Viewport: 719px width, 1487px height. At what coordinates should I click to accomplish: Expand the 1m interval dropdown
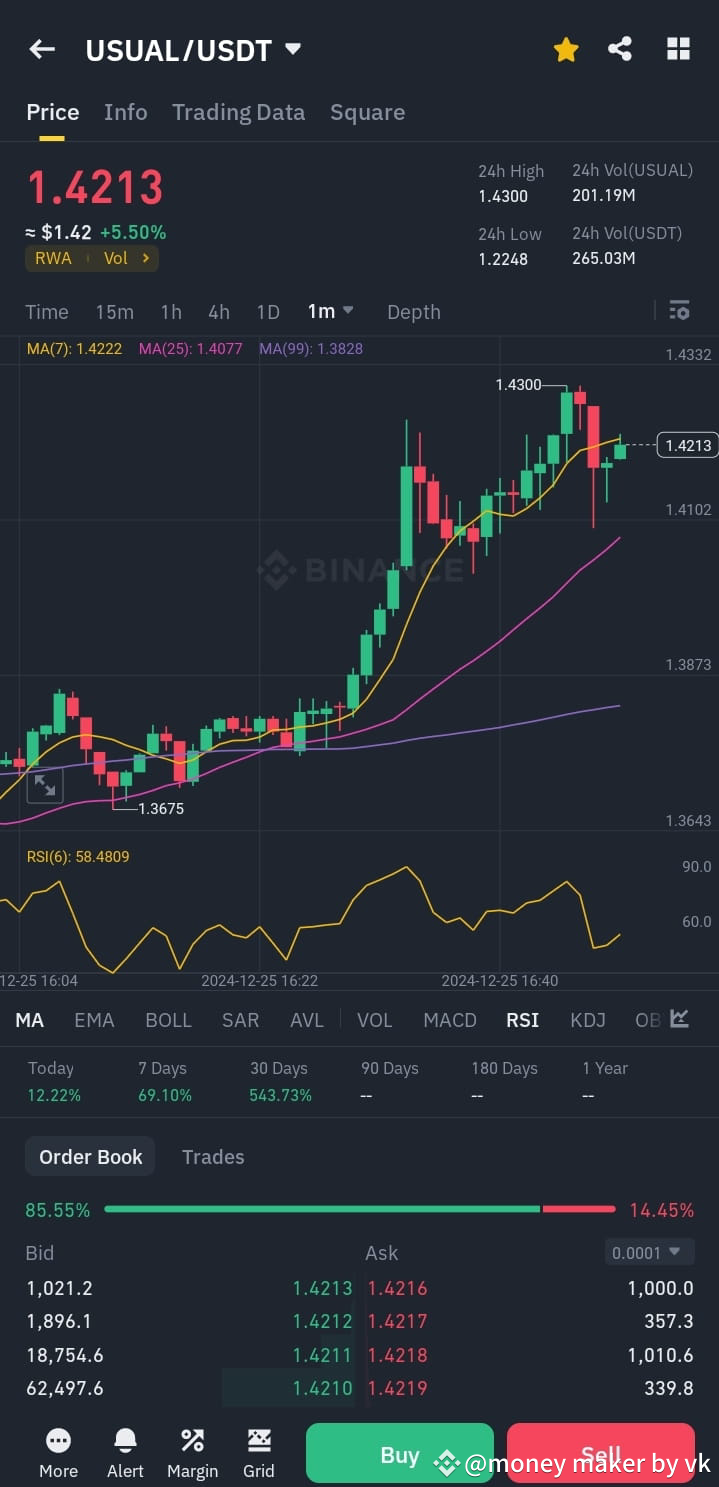[331, 311]
